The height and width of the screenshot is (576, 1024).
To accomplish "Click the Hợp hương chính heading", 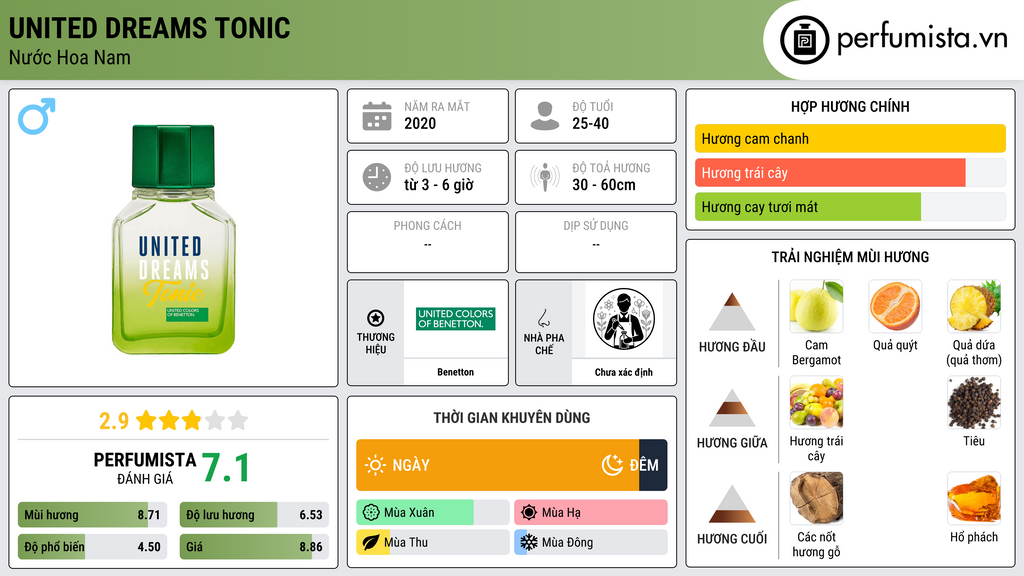I will pyautogui.click(x=850, y=106).
